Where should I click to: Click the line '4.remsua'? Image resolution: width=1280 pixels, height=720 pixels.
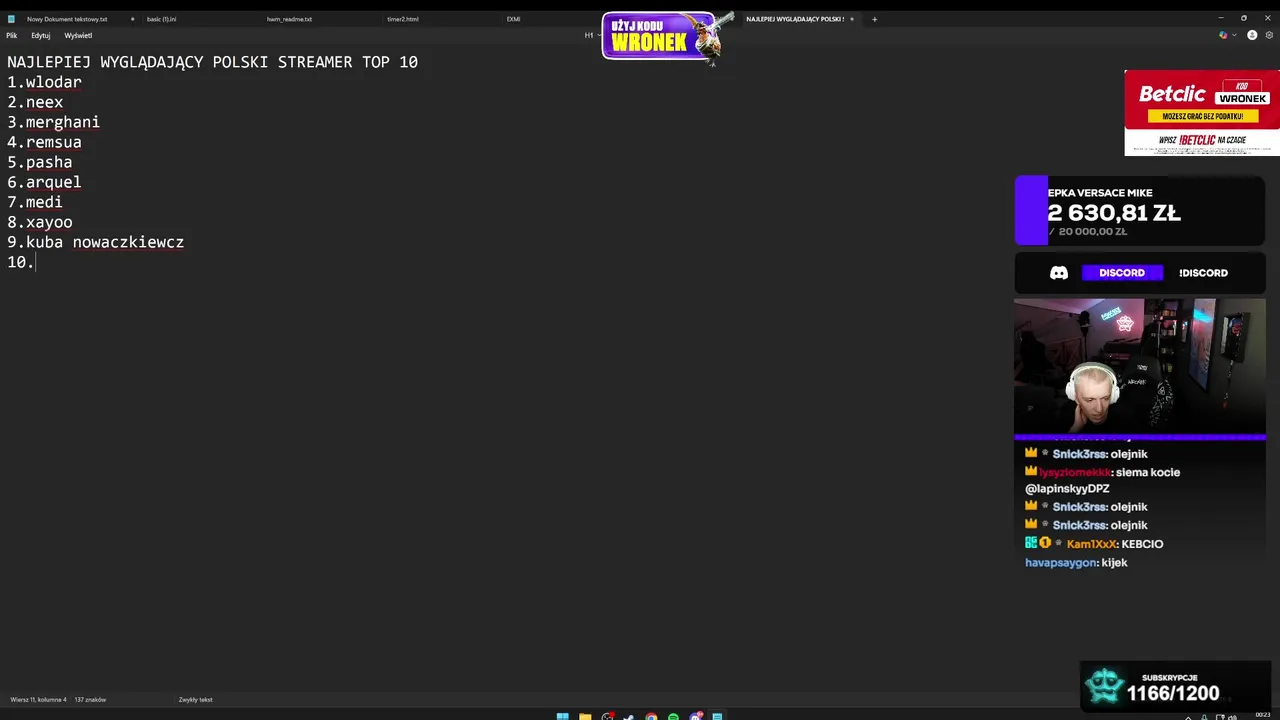coord(44,142)
